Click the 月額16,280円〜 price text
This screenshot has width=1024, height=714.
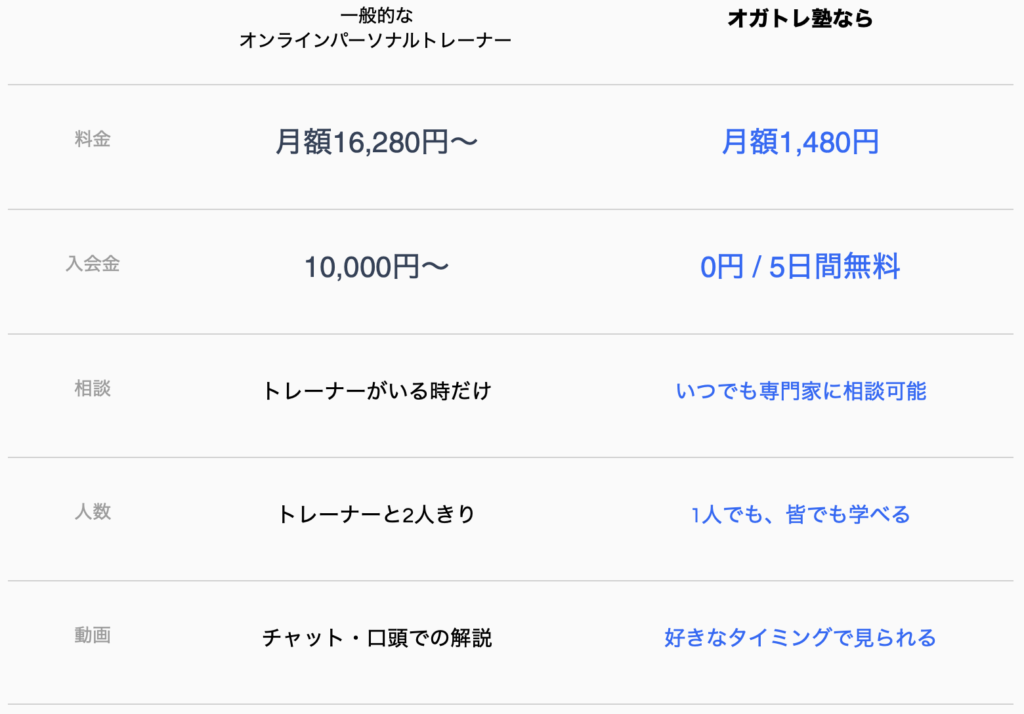click(376, 142)
